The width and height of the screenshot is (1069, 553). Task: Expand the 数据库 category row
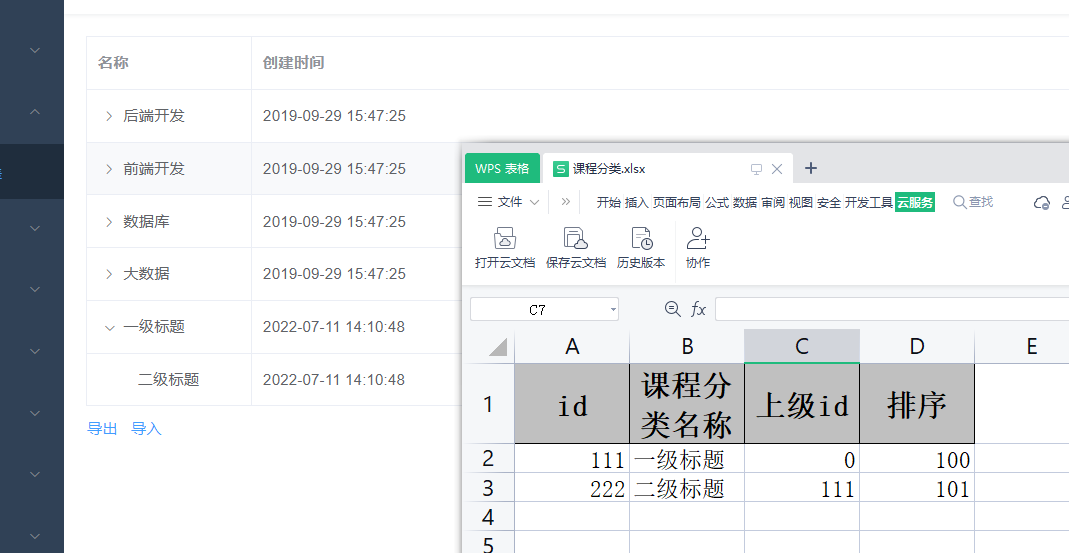[109, 222]
